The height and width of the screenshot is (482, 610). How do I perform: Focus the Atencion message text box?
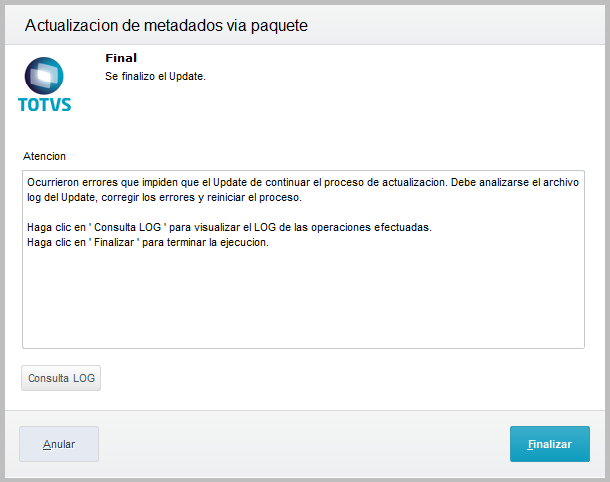coord(303,259)
